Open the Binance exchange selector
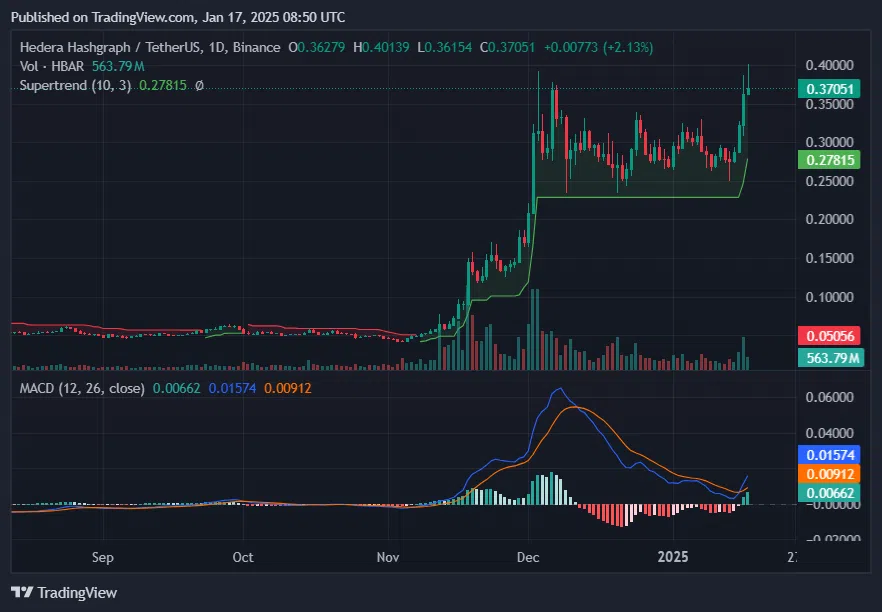Screen dimensions: 882x612 256,46
